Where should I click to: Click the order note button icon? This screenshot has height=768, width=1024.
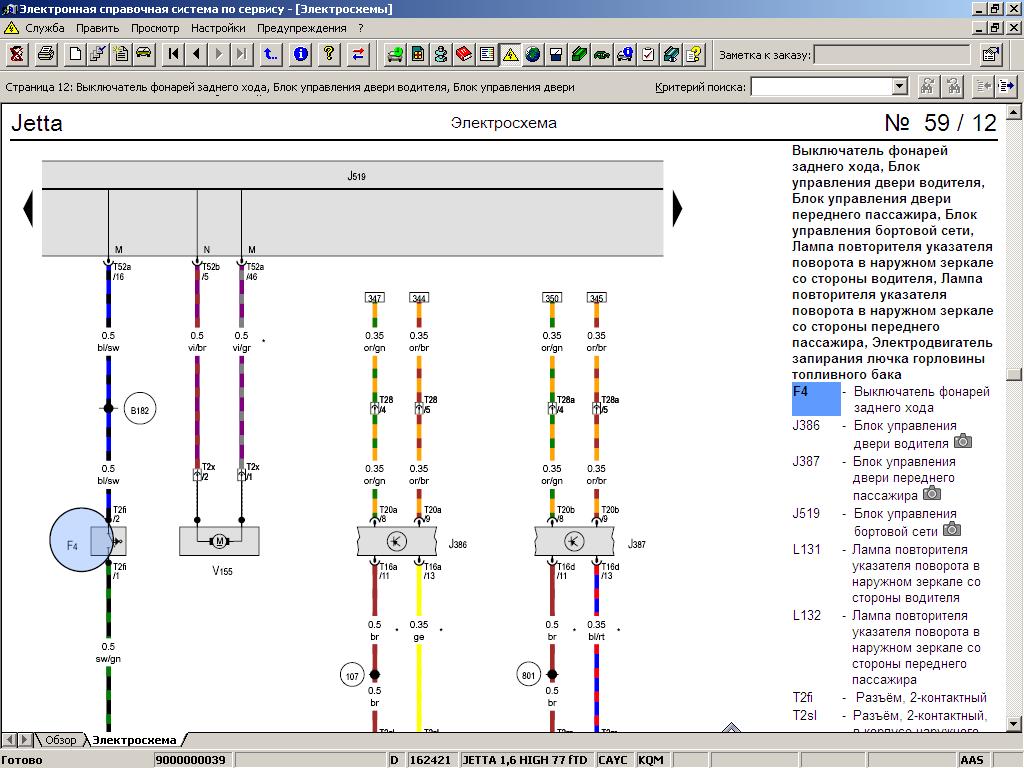pos(991,55)
